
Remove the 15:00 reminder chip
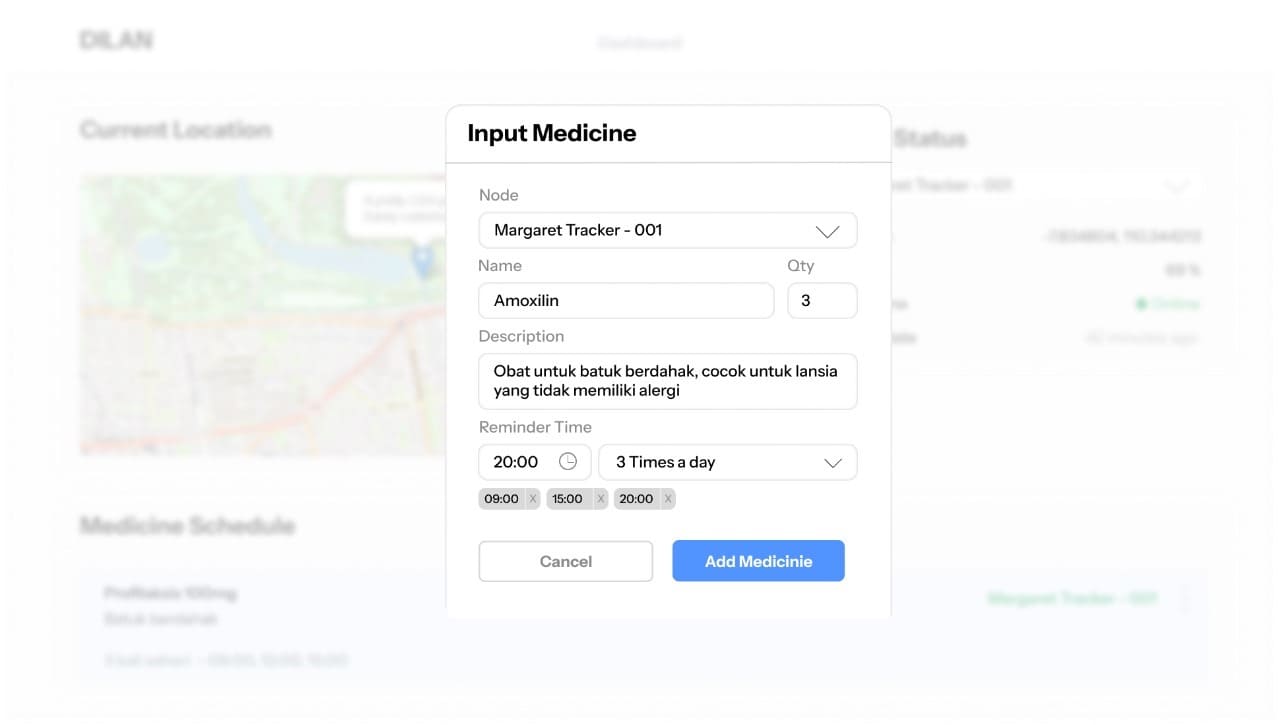[x=601, y=499]
